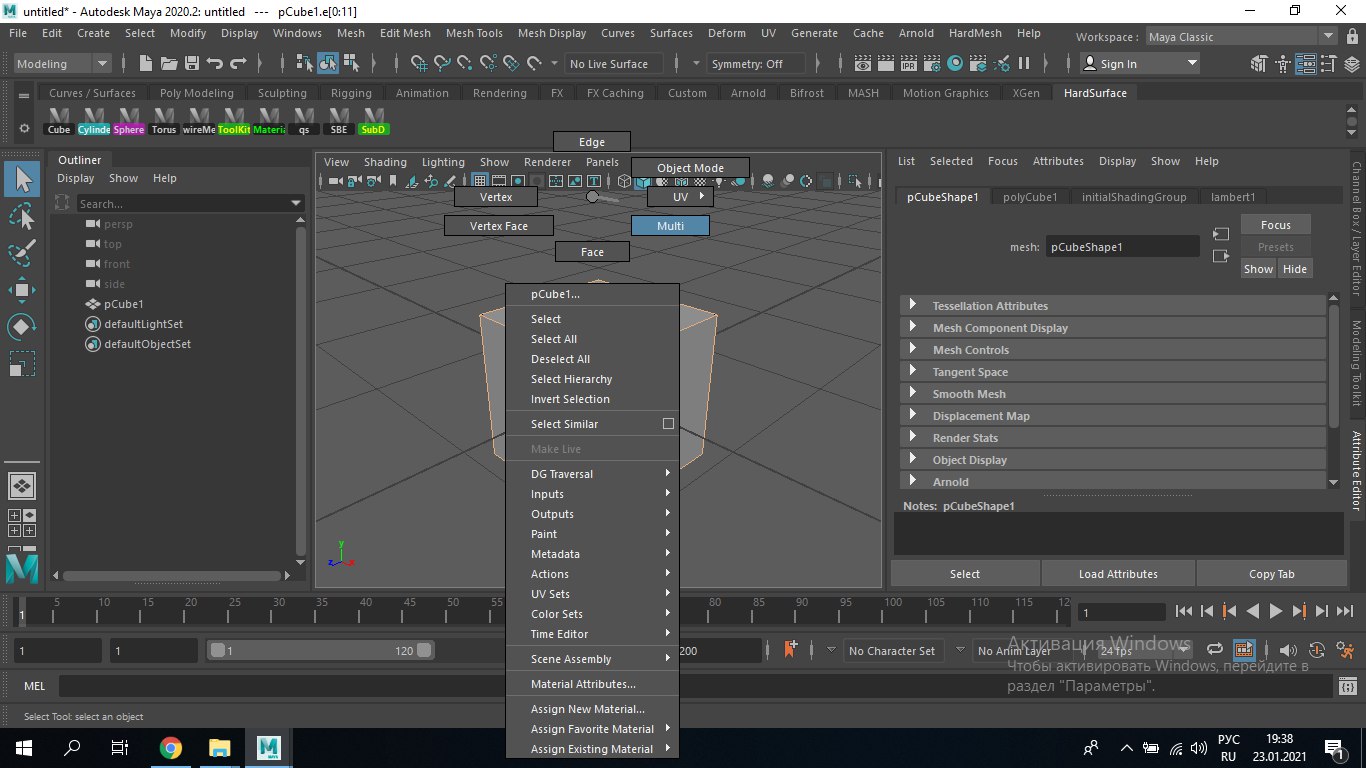The width and height of the screenshot is (1366, 768).
Task: Open the Poly Modeling shelf tab
Action: point(196,93)
